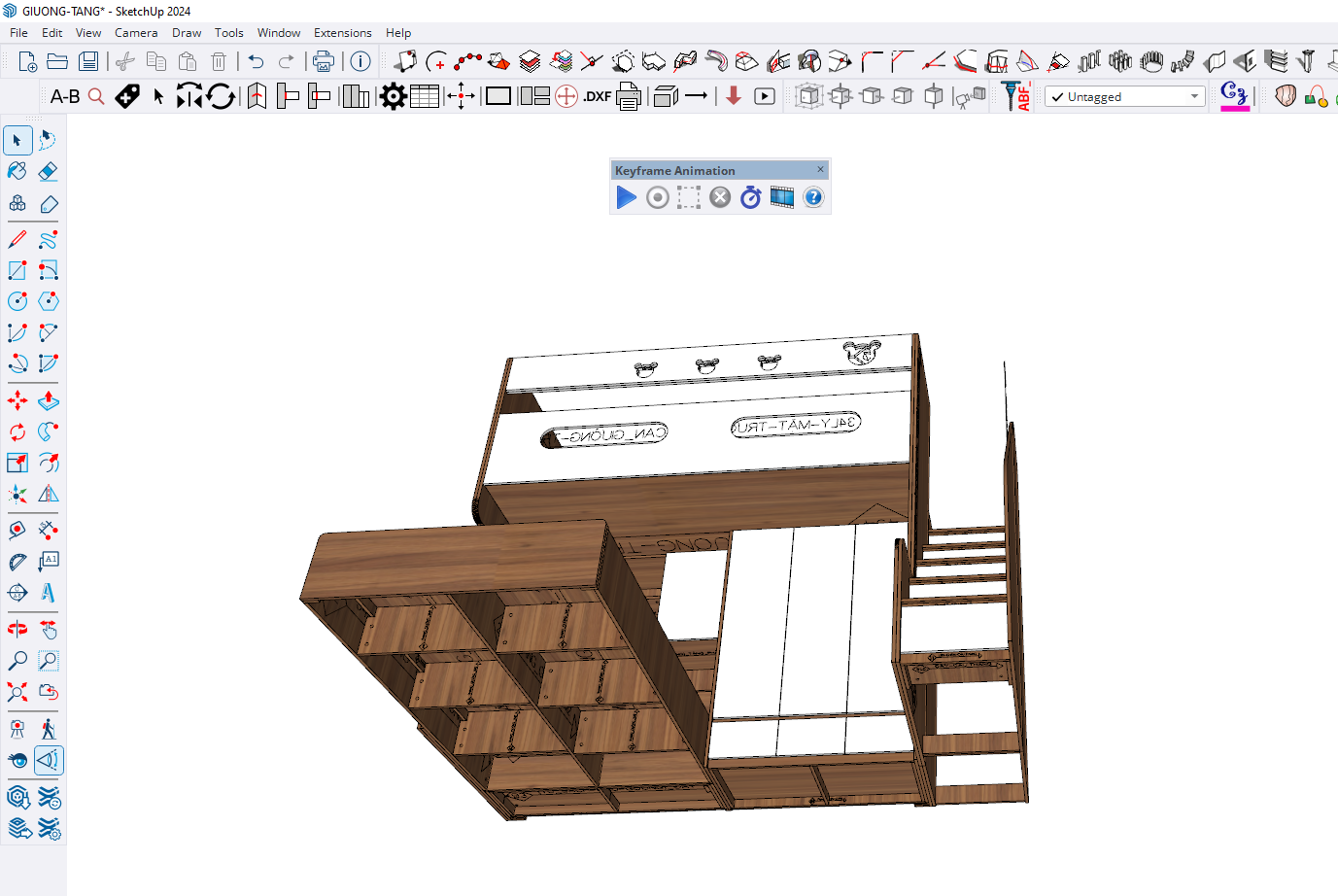Image resolution: width=1338 pixels, height=896 pixels.
Task: Select the Line pencil tool
Action: (17, 239)
